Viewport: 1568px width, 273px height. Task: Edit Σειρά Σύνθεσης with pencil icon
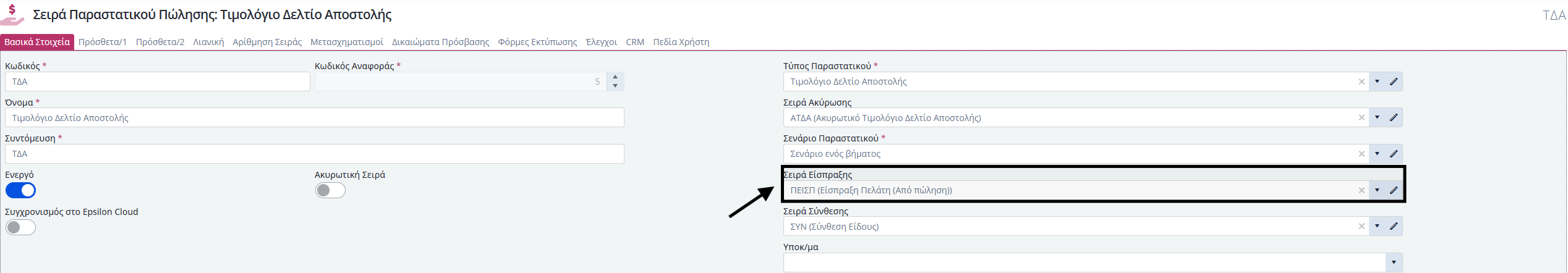coord(1394,226)
